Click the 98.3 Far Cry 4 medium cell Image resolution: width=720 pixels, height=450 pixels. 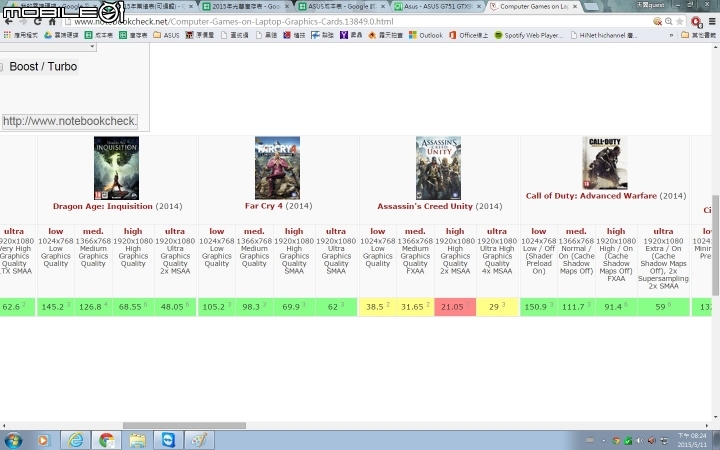click(254, 307)
